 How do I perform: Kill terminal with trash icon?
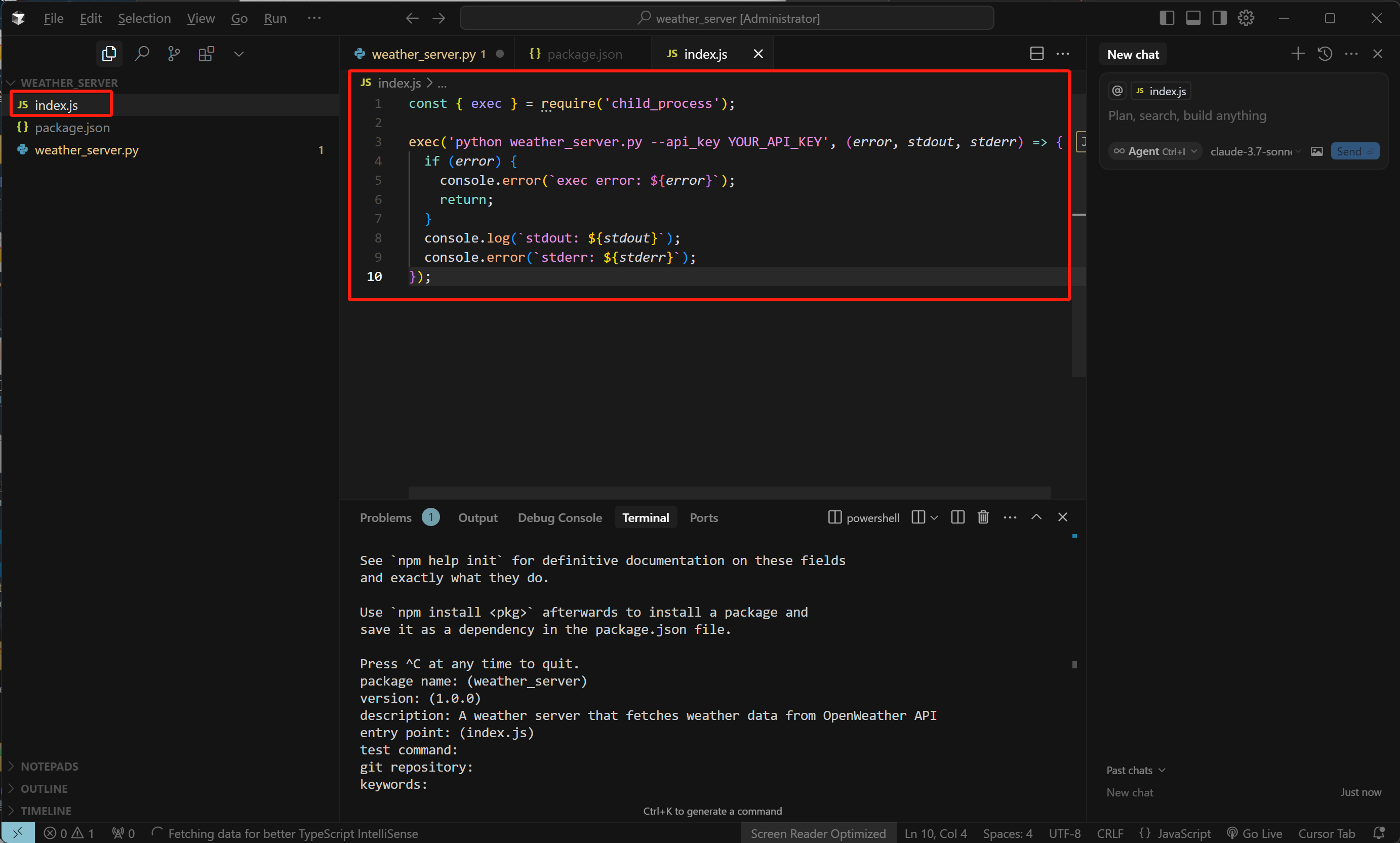[x=983, y=517]
